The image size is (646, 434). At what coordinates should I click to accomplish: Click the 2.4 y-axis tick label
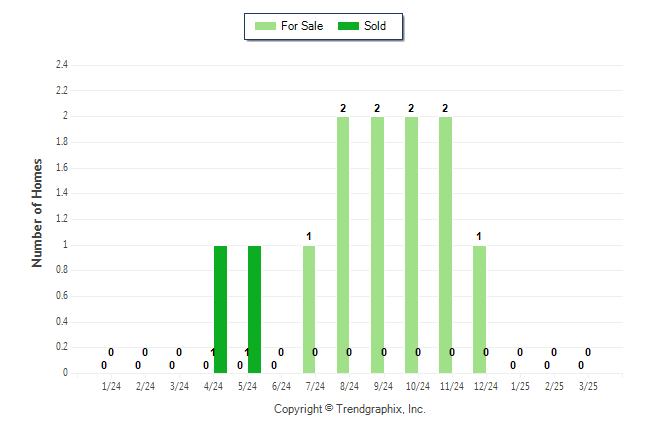[62, 64]
